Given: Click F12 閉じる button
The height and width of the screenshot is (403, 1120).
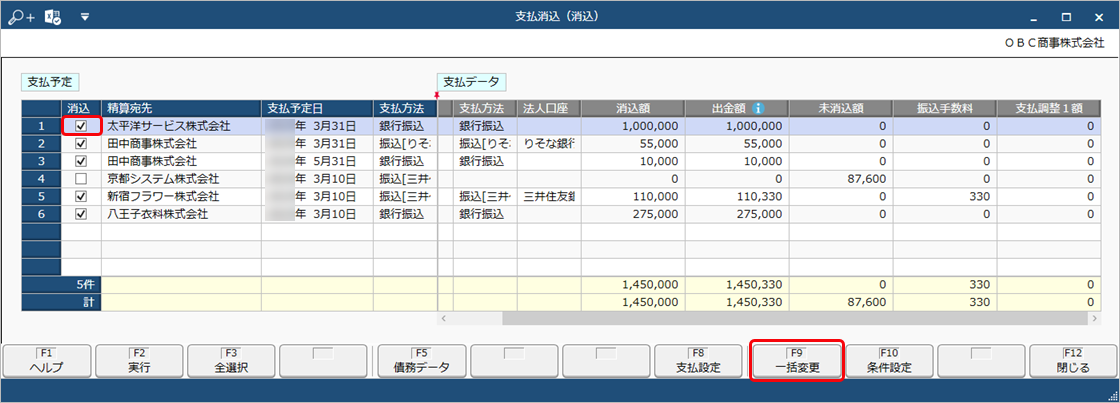Looking at the screenshot, I should 1073,362.
